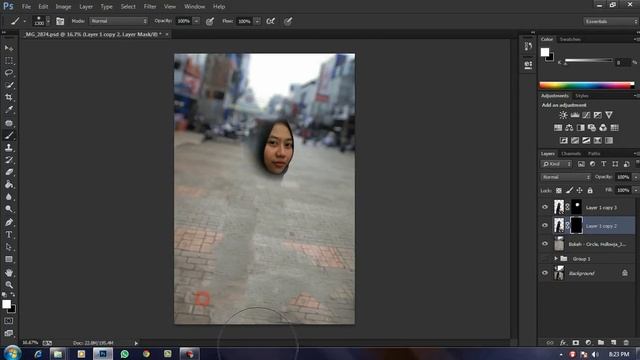The image size is (640, 360).
Task: Select the Rectangle shape tool
Action: [x=9, y=259]
